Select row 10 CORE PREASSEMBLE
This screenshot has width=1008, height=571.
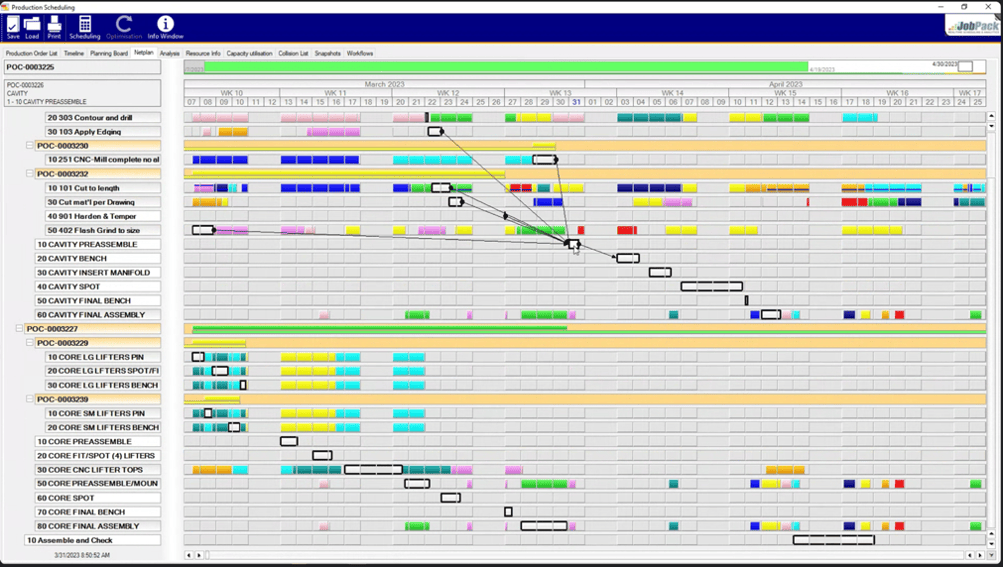(x=98, y=442)
